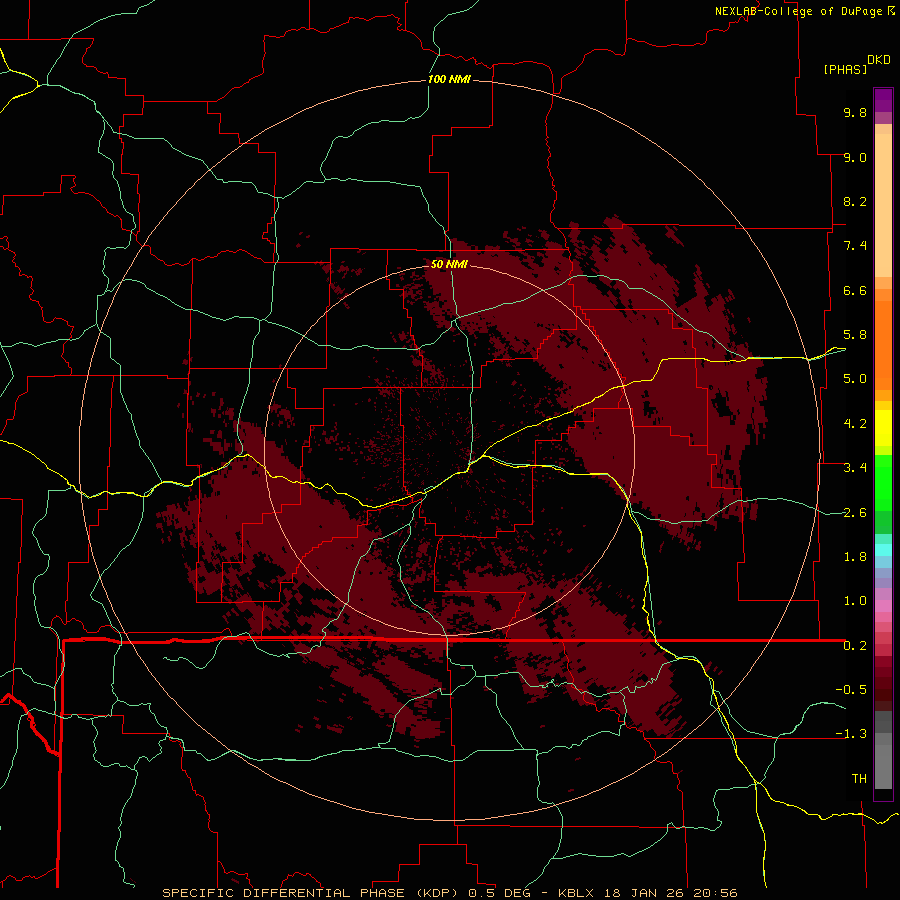The height and width of the screenshot is (900, 900).
Task: Select the 5.0 legend value
Action: tap(855, 379)
